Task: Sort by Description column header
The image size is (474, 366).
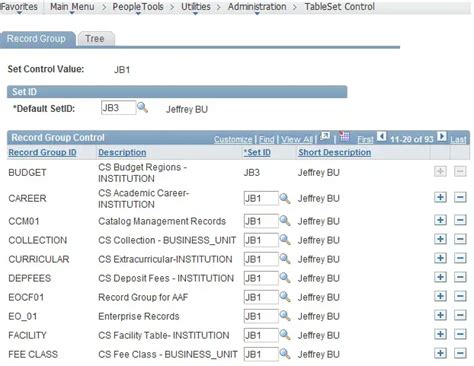Action: click(122, 152)
